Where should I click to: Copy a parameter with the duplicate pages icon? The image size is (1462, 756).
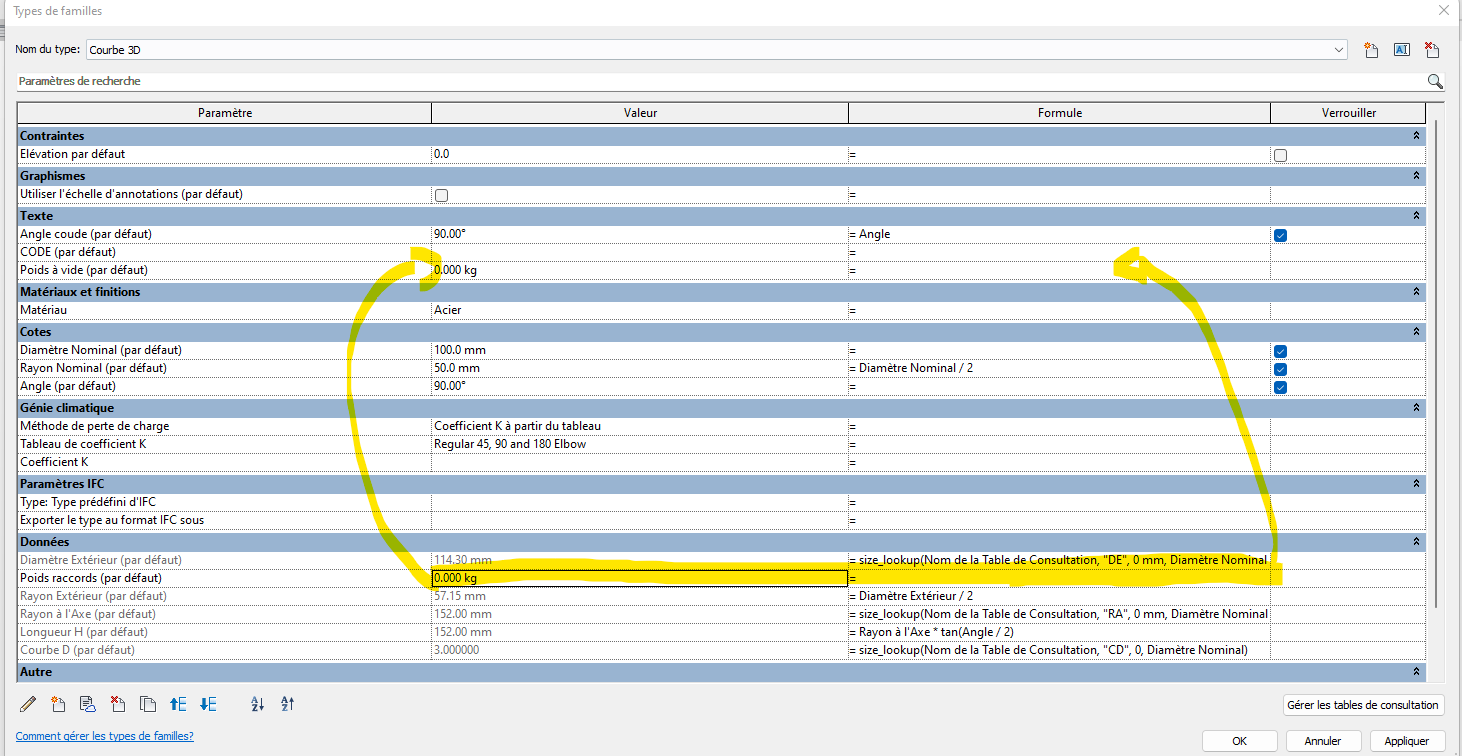coord(148,704)
